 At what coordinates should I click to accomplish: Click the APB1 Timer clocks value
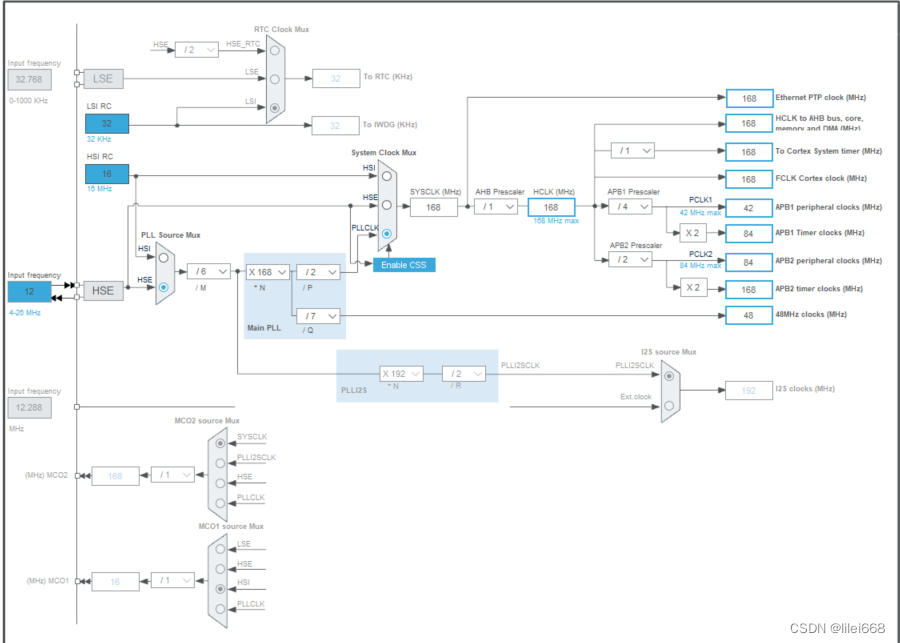coord(749,234)
